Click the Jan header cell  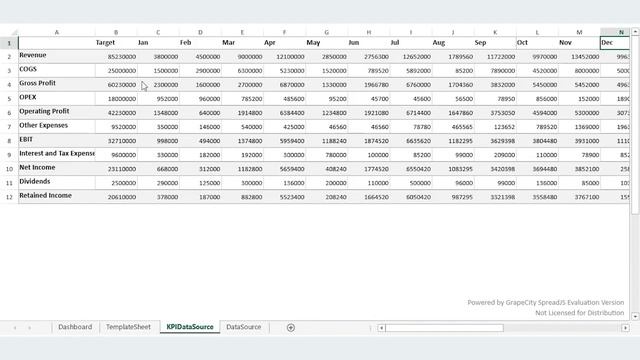click(158, 42)
